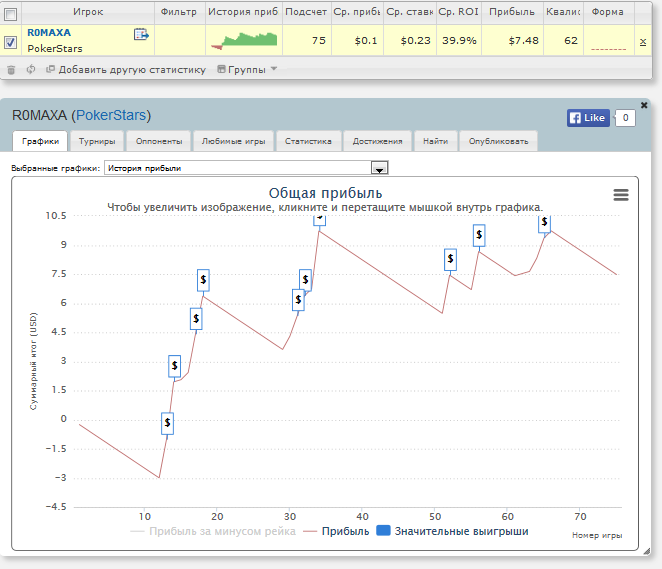Click the dollar marker at game 34 peak
662x569 pixels.
click(320, 220)
